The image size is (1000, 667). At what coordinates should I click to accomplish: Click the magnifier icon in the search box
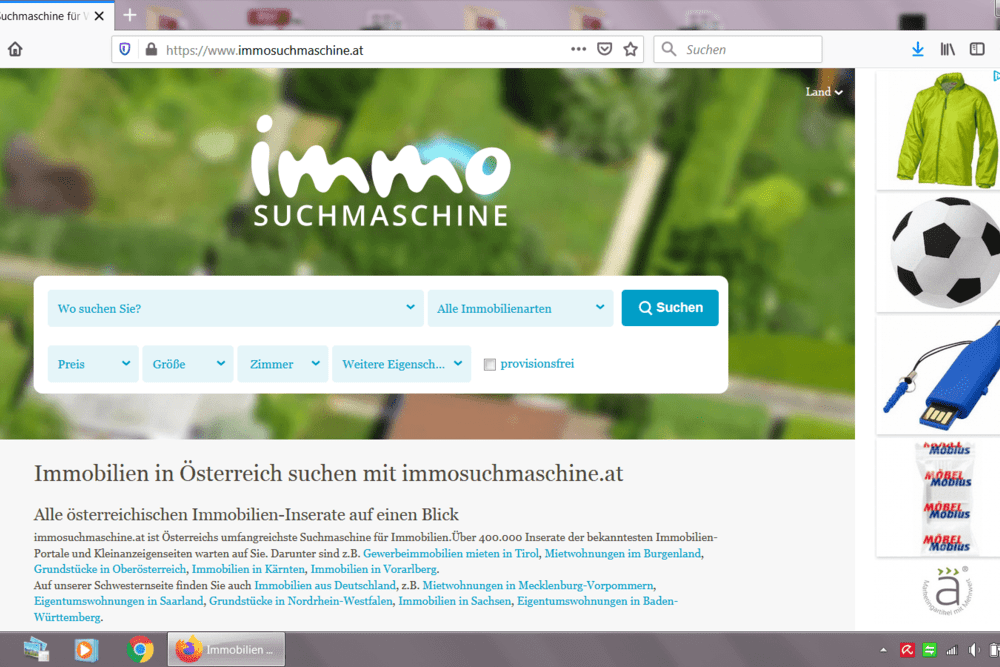pyautogui.click(x=668, y=49)
